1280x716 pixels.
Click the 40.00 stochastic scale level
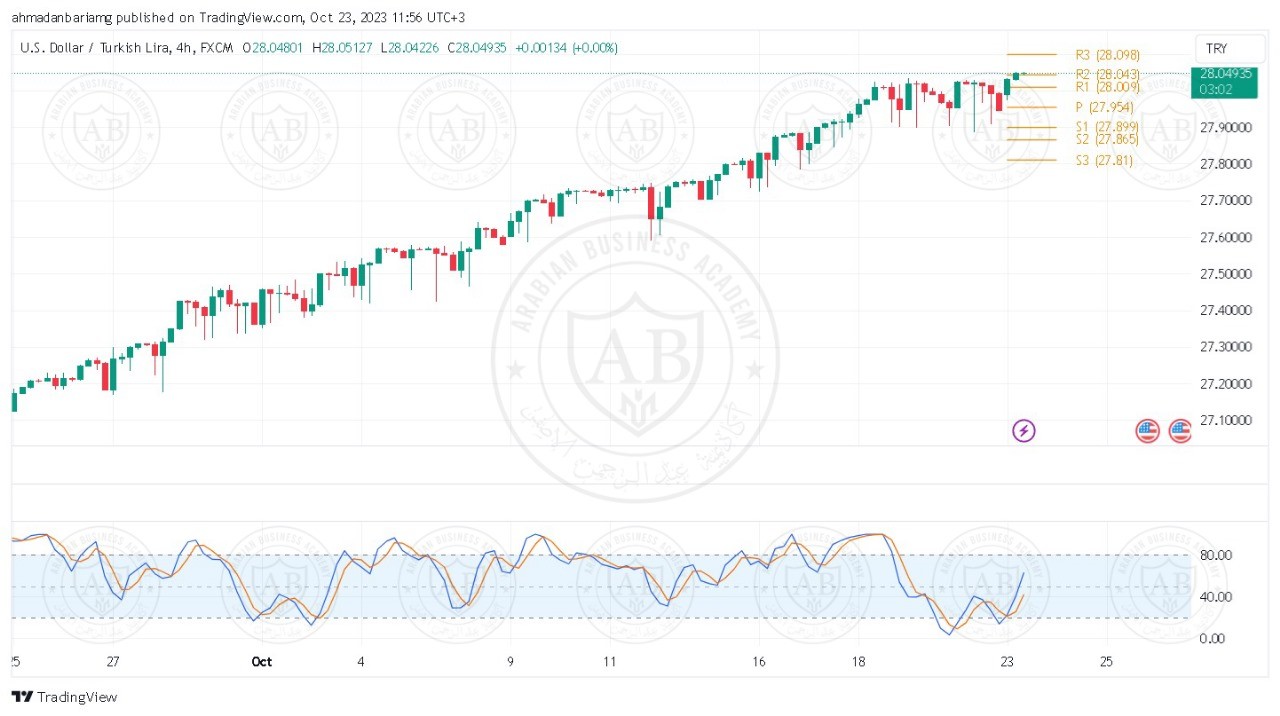[x=1215, y=597]
